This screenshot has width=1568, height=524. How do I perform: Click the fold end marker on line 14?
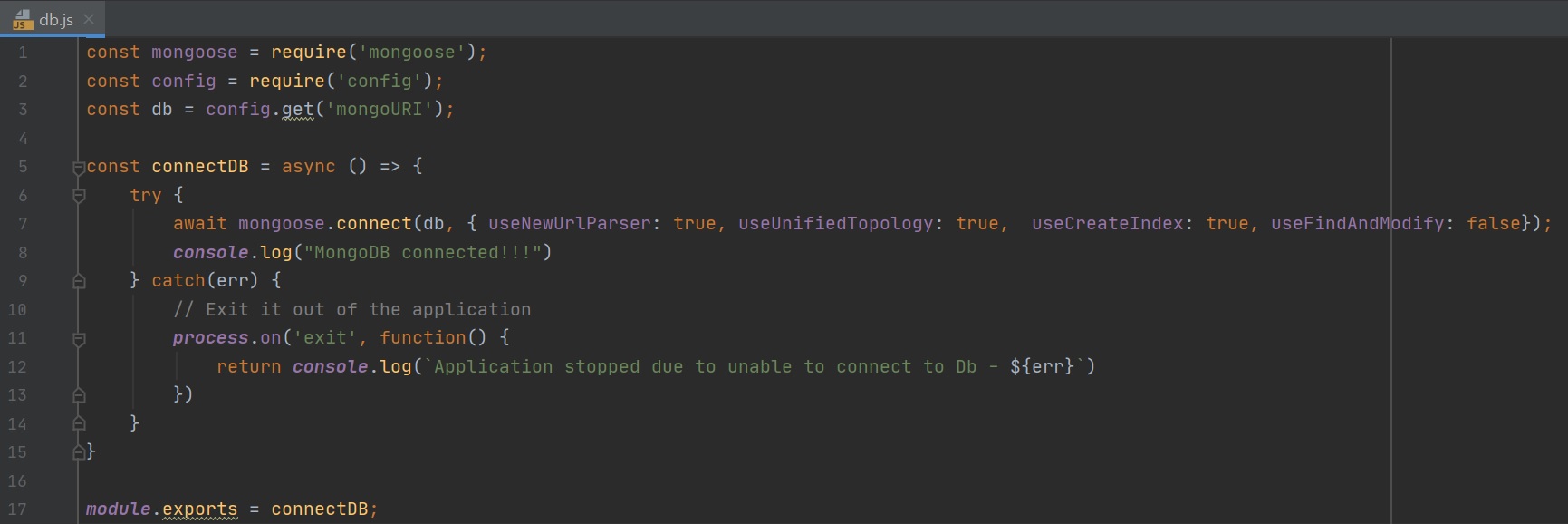(x=79, y=423)
